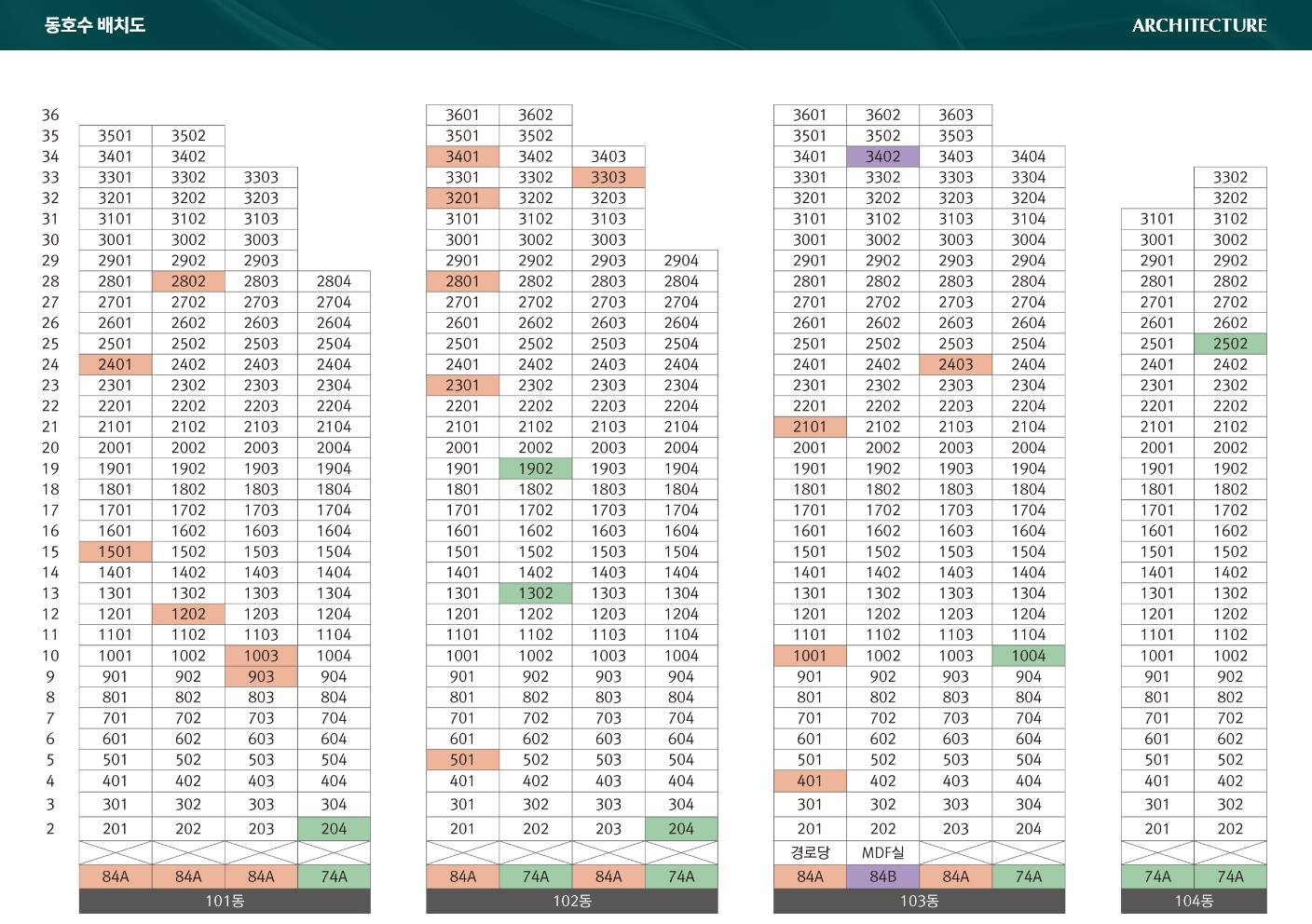Screen dimensions: 1312x924
Task: Select unit 3302 in 104동
Action: coord(1230,177)
